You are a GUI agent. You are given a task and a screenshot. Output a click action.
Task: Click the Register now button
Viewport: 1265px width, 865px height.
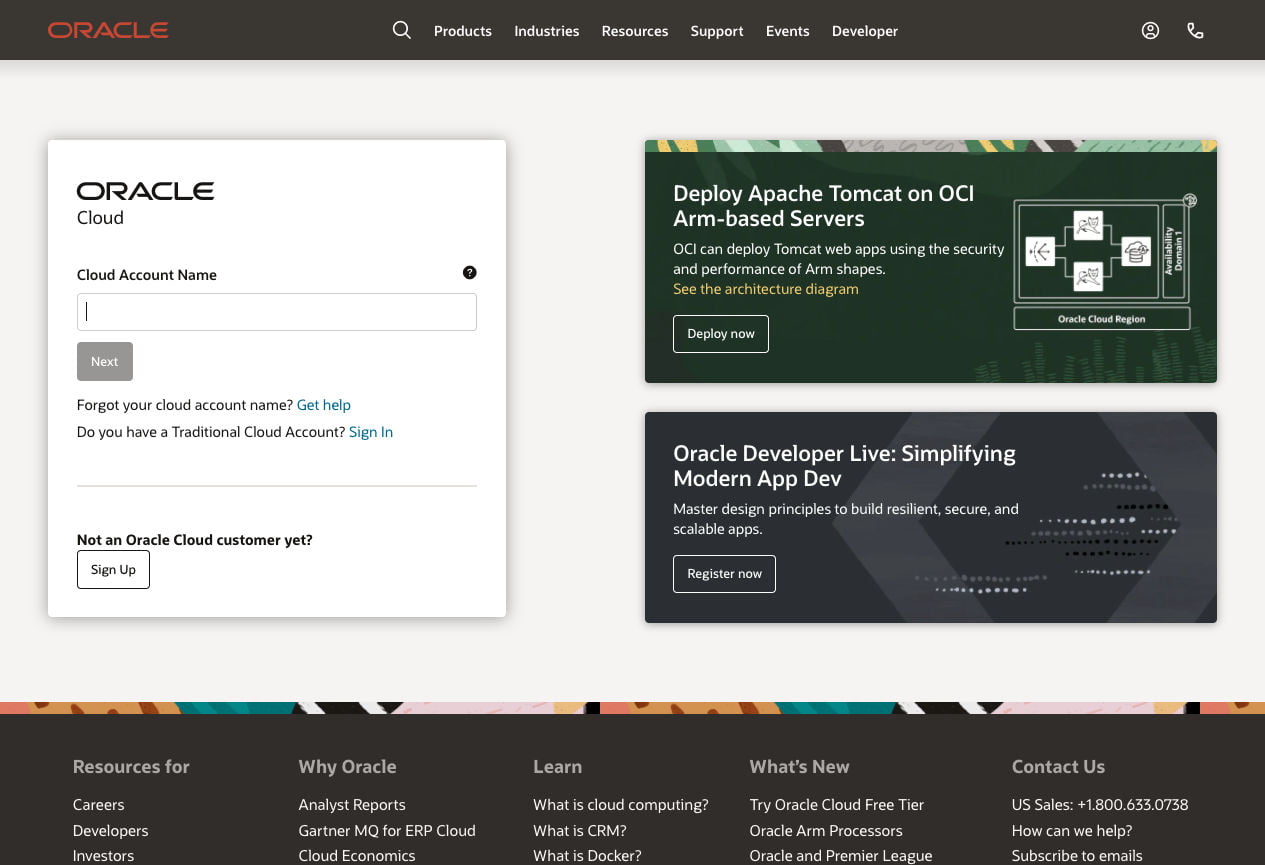click(x=724, y=574)
